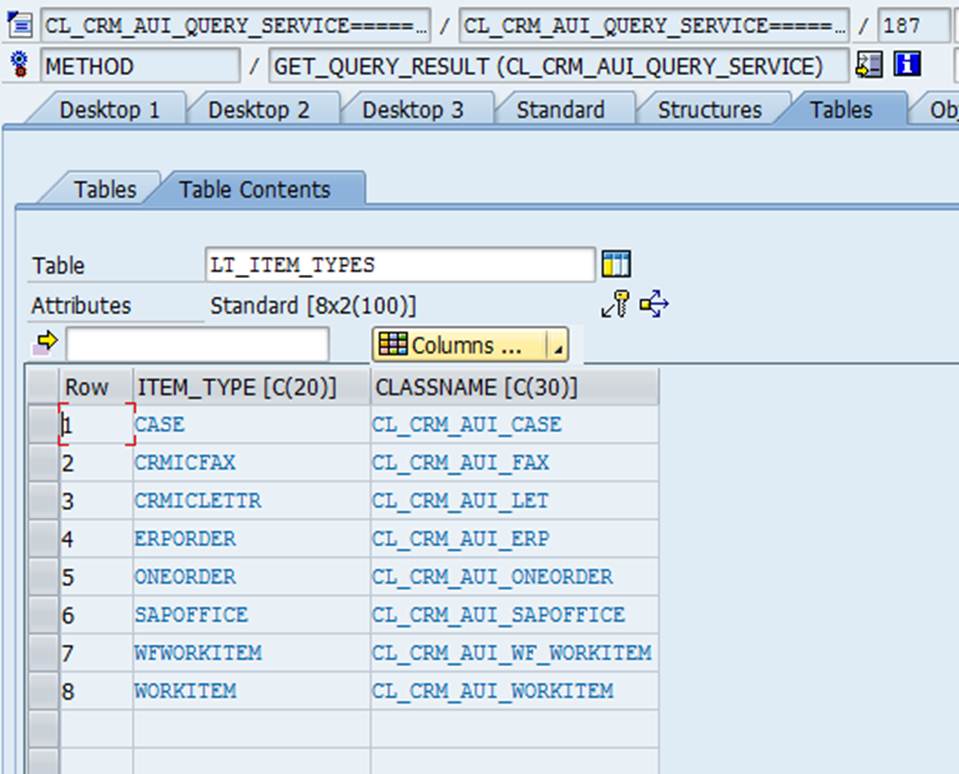
Task: Switch to the Structures tab
Action: [709, 110]
